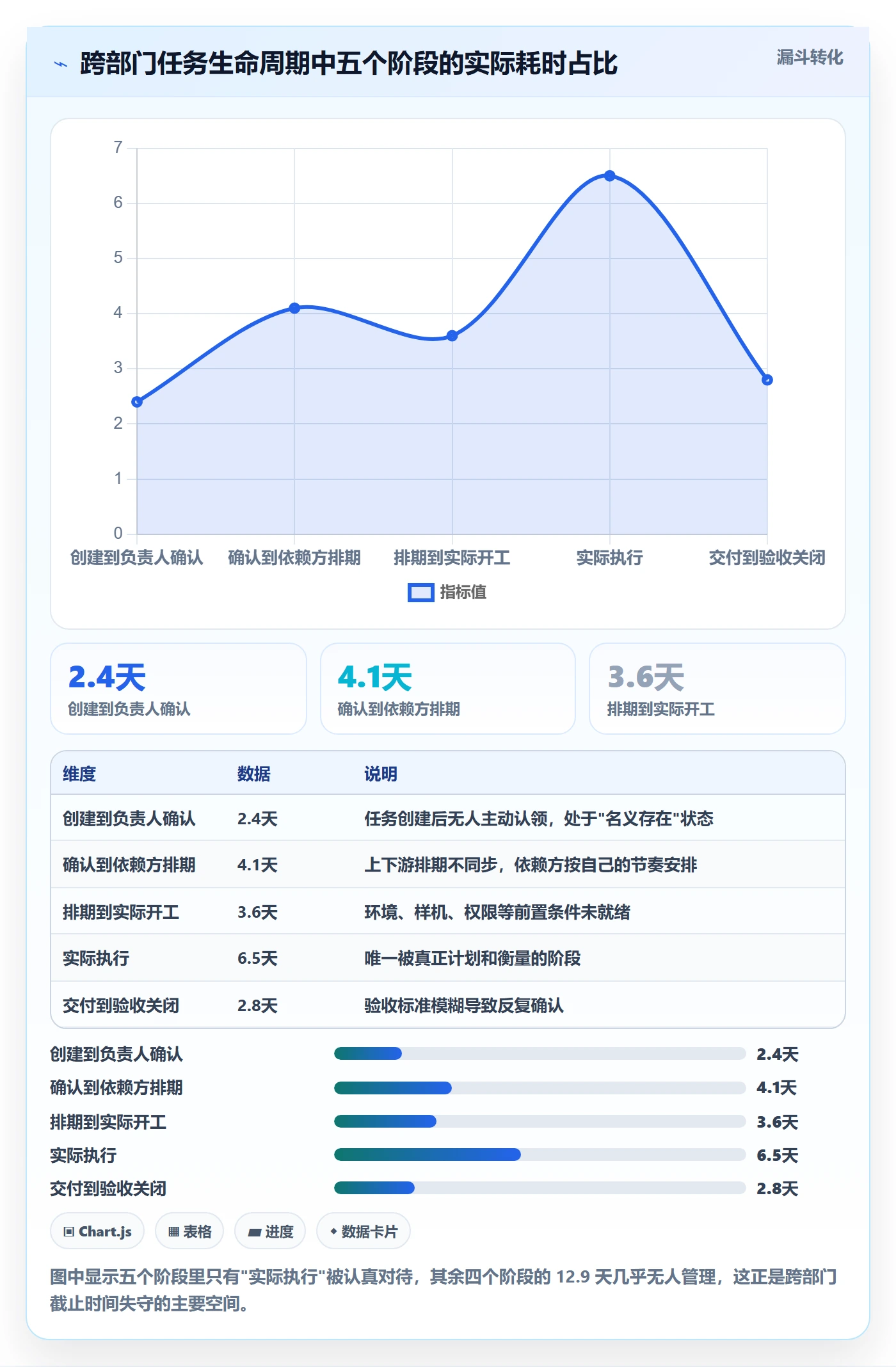Select the 4.1天 data card

(x=448, y=689)
